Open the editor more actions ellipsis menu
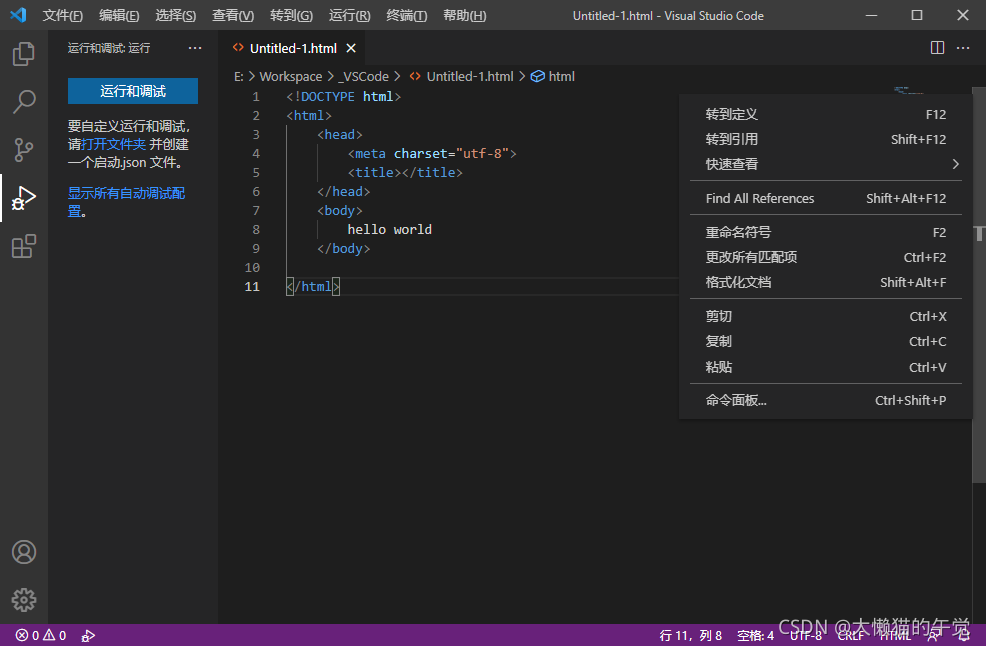Image resolution: width=986 pixels, height=646 pixels. pos(963,47)
